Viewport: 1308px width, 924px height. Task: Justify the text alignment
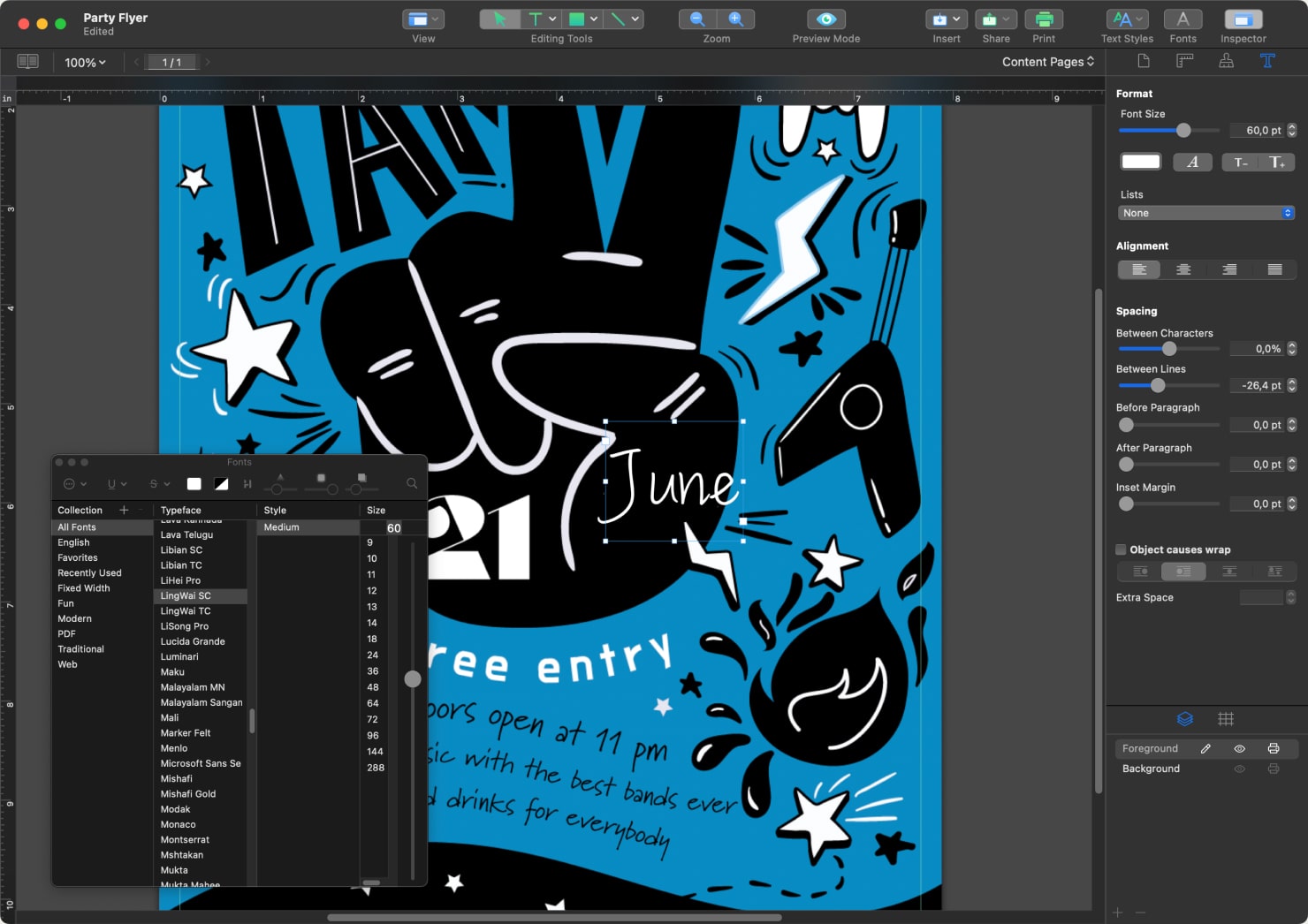pyautogui.click(x=1274, y=269)
